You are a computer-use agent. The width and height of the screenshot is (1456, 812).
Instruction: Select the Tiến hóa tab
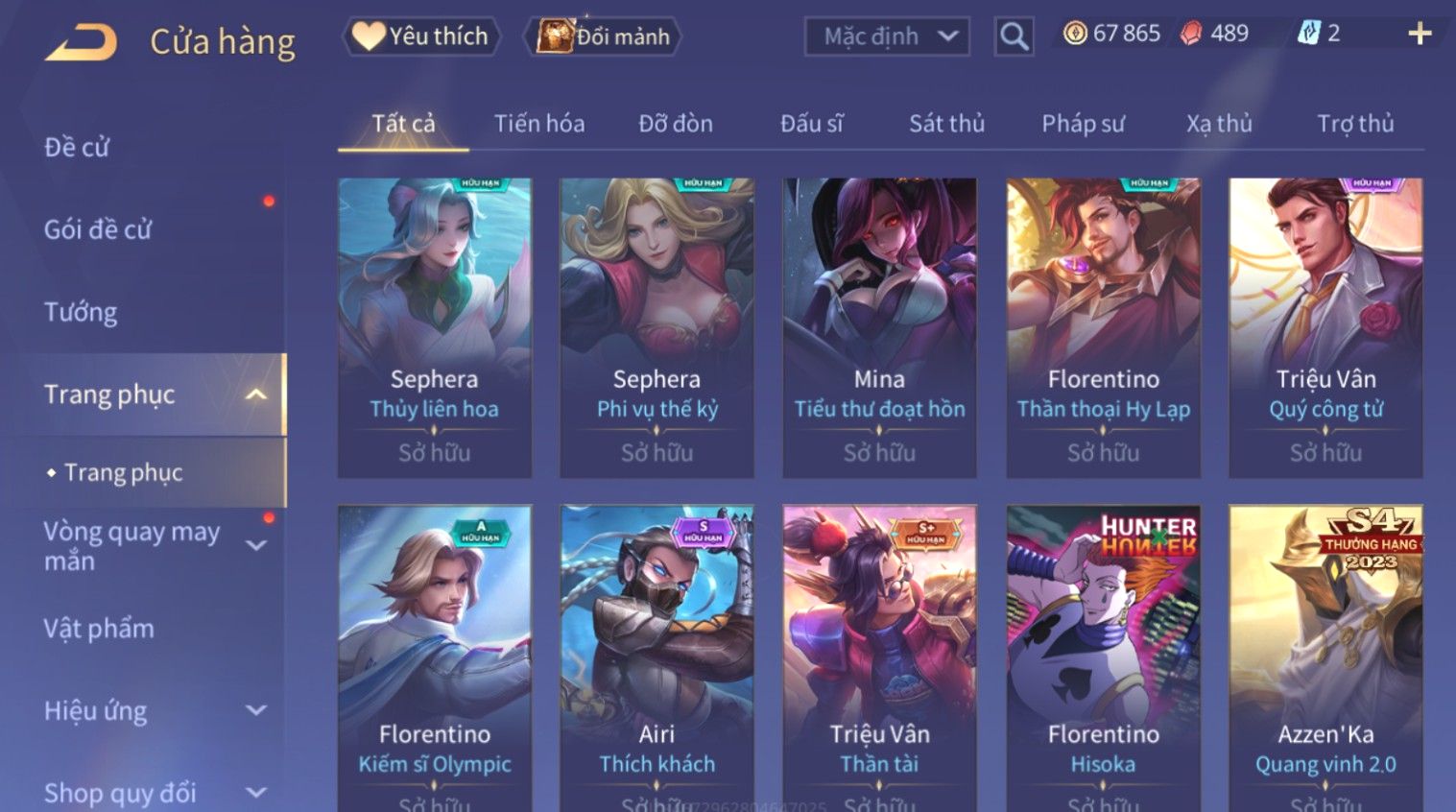point(539,124)
